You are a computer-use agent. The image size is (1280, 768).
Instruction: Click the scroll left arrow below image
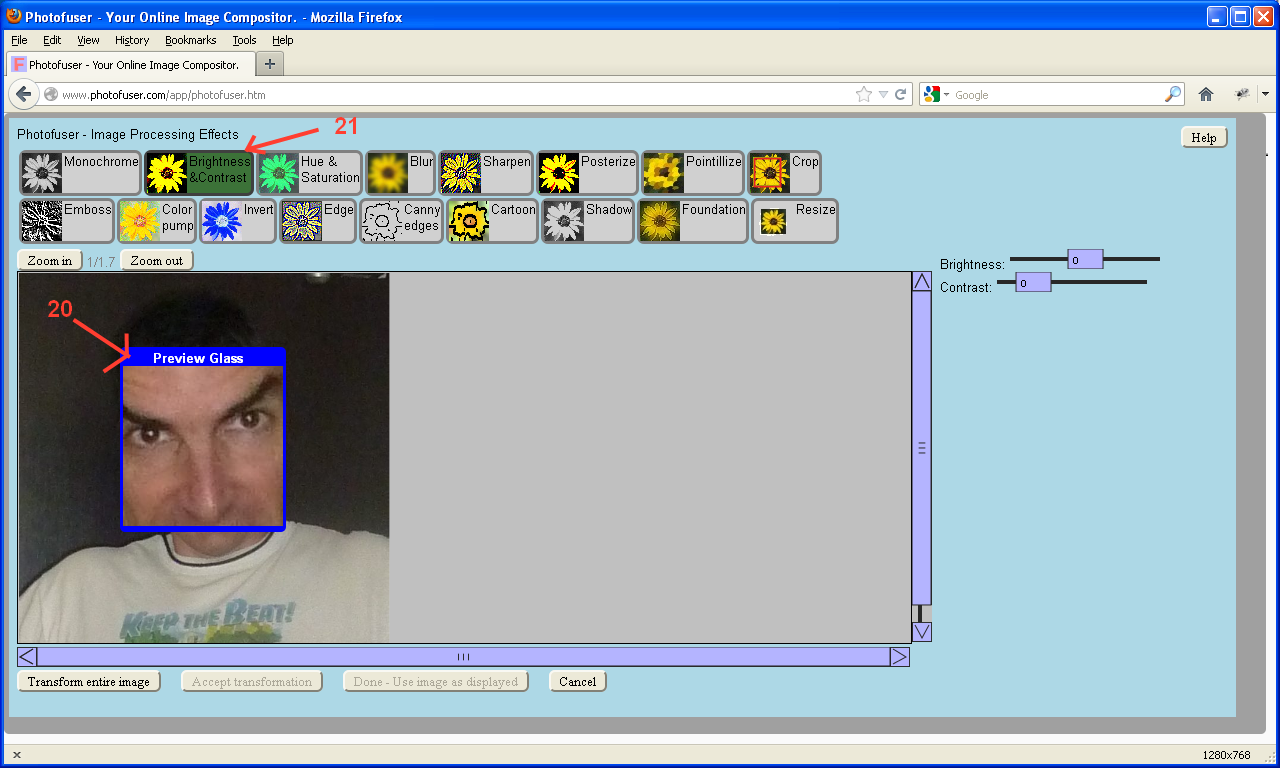click(28, 657)
